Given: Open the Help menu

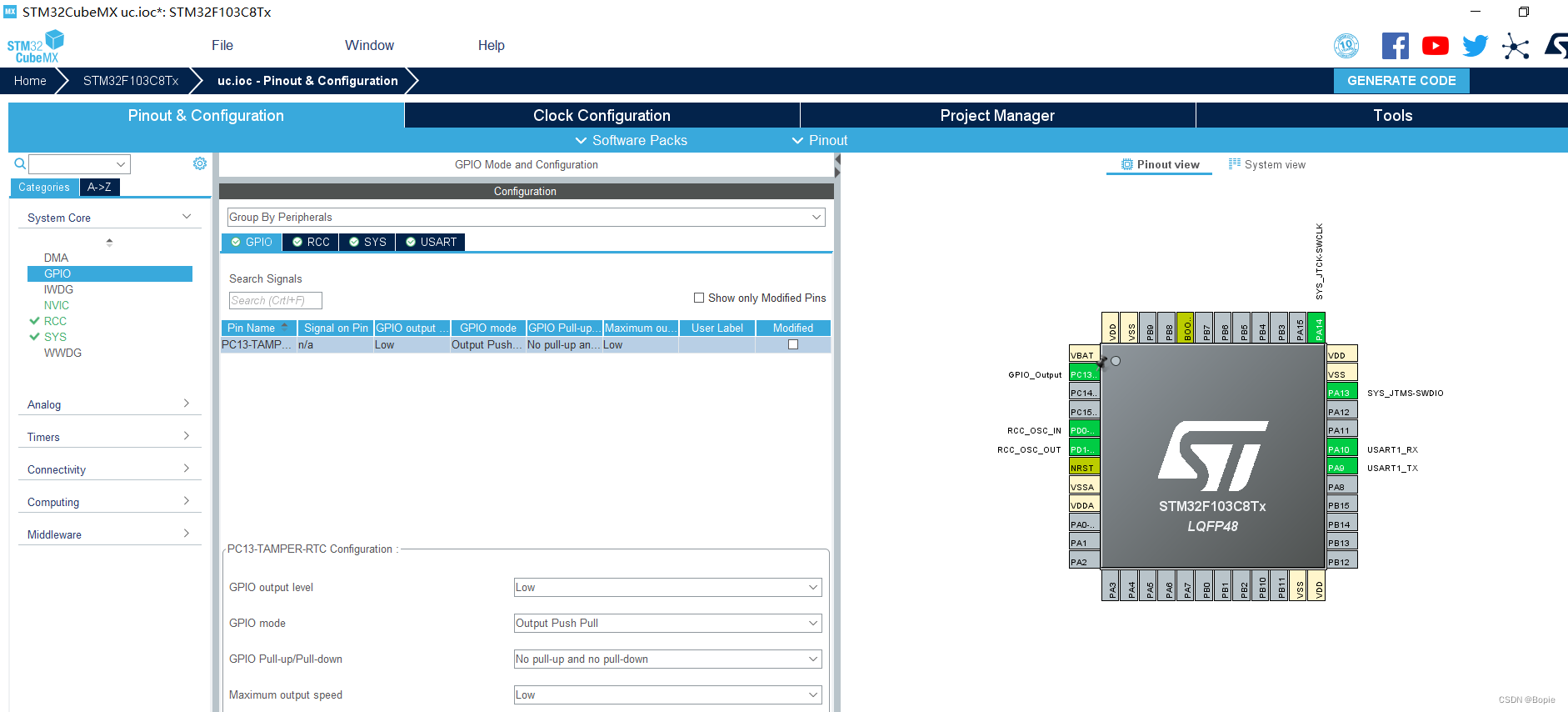Looking at the screenshot, I should (492, 45).
